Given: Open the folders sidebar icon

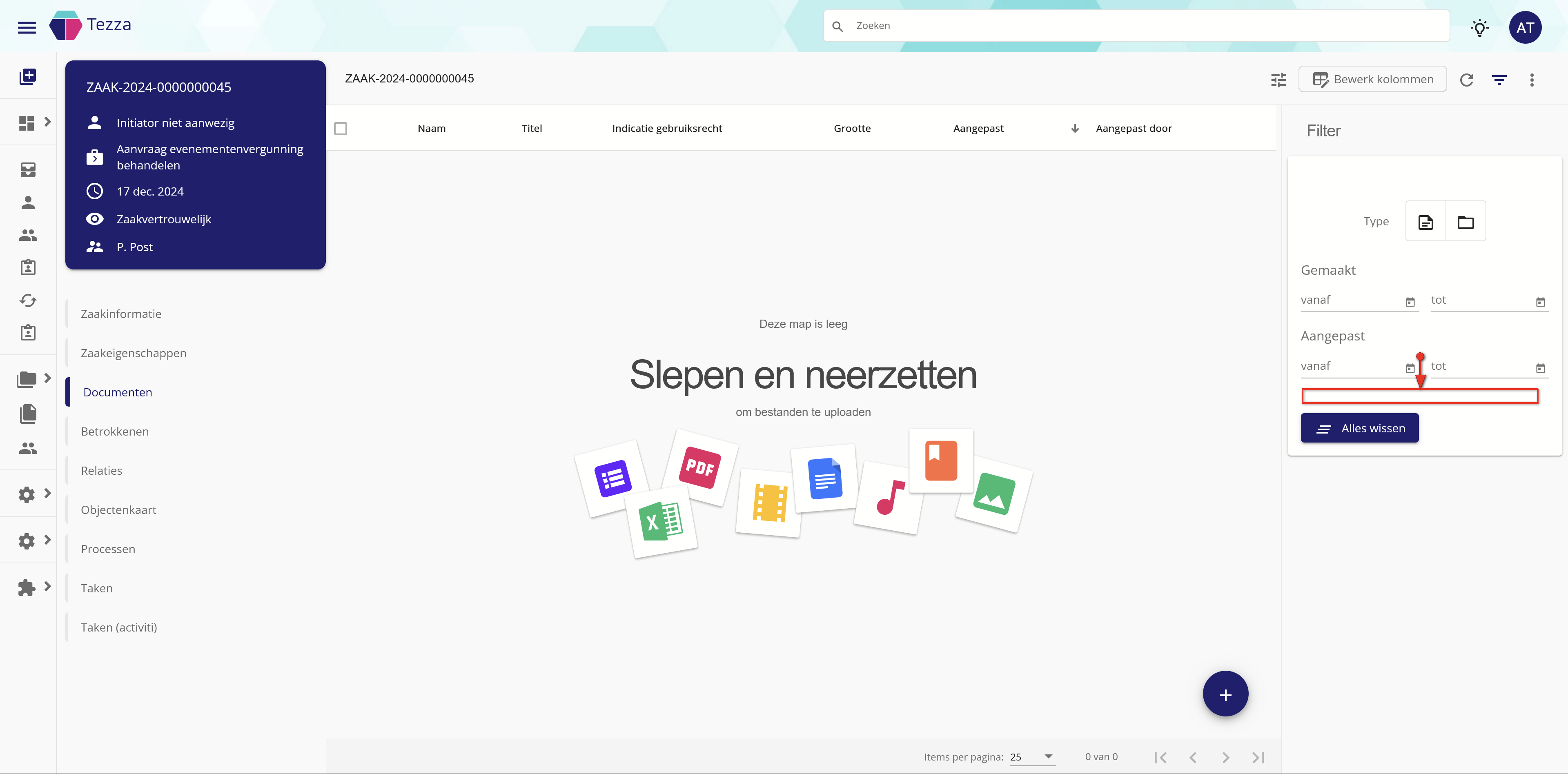Looking at the screenshot, I should tap(27, 379).
